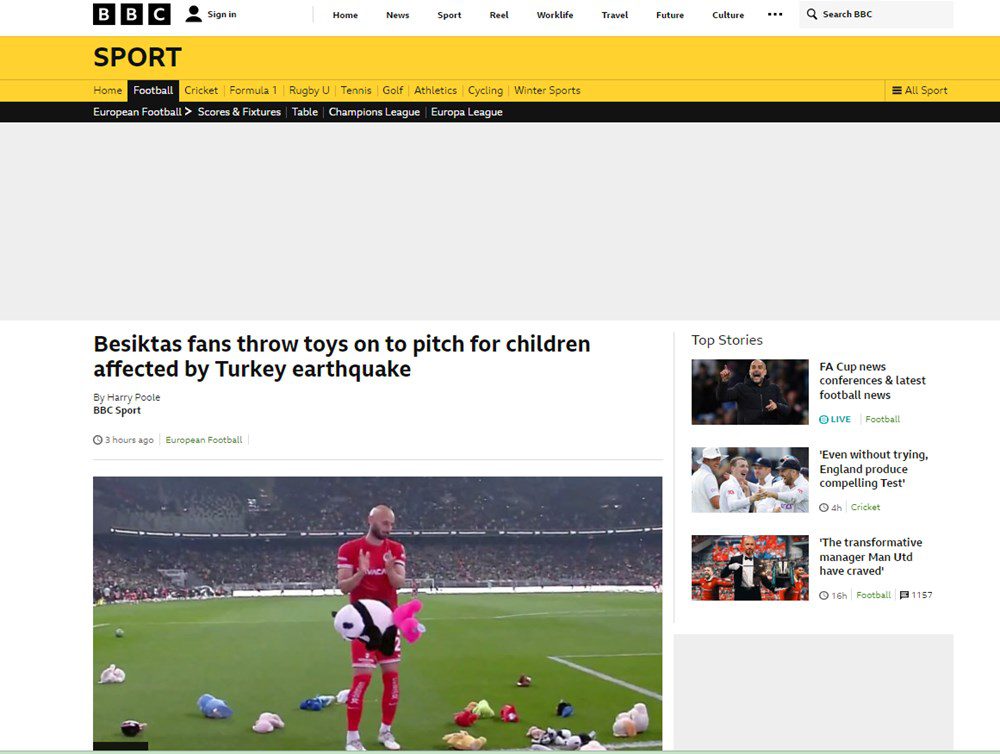
Task: Click the BBC logo
Action: tap(131, 14)
